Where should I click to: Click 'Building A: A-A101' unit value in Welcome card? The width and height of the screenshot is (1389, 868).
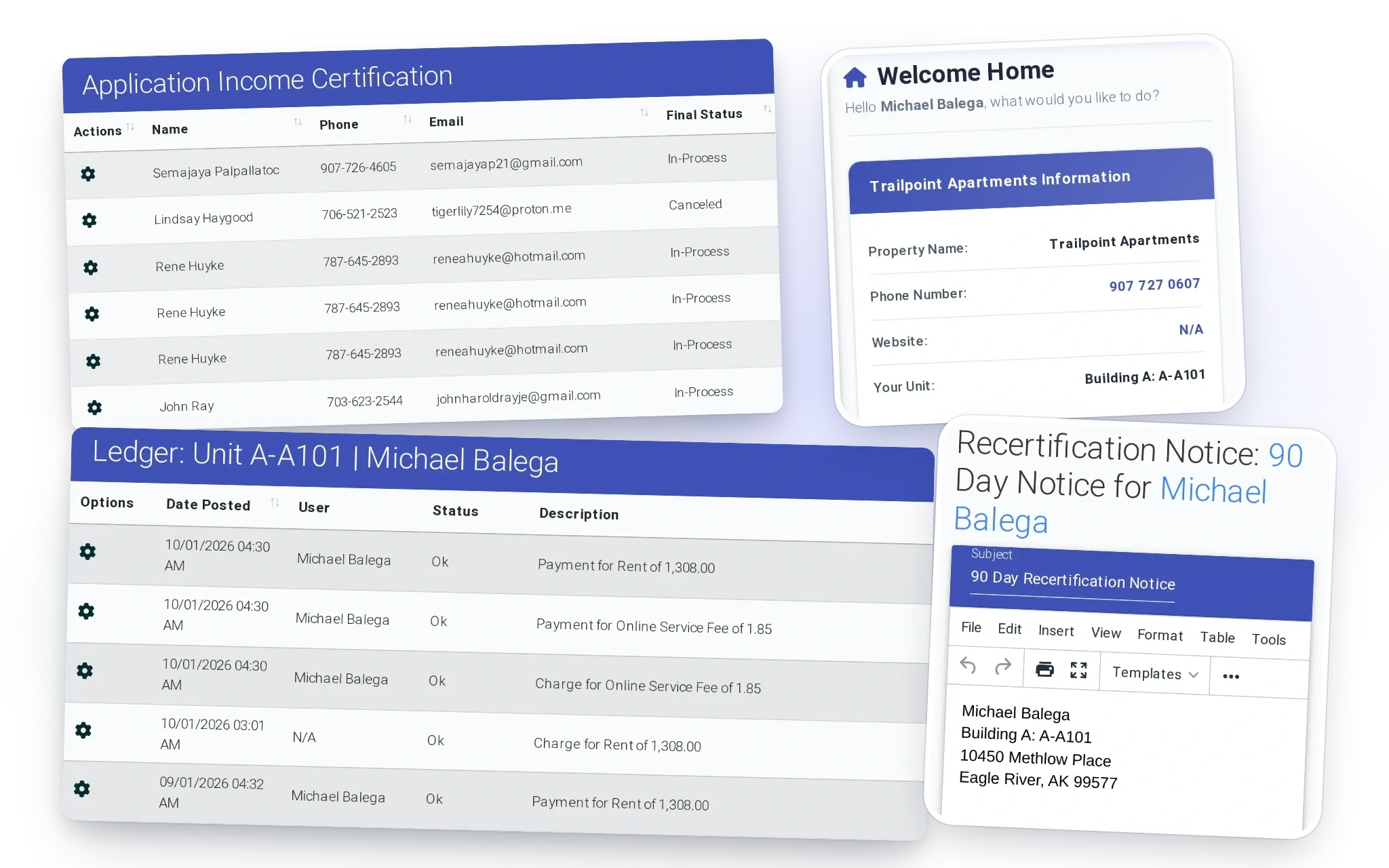coord(1145,376)
